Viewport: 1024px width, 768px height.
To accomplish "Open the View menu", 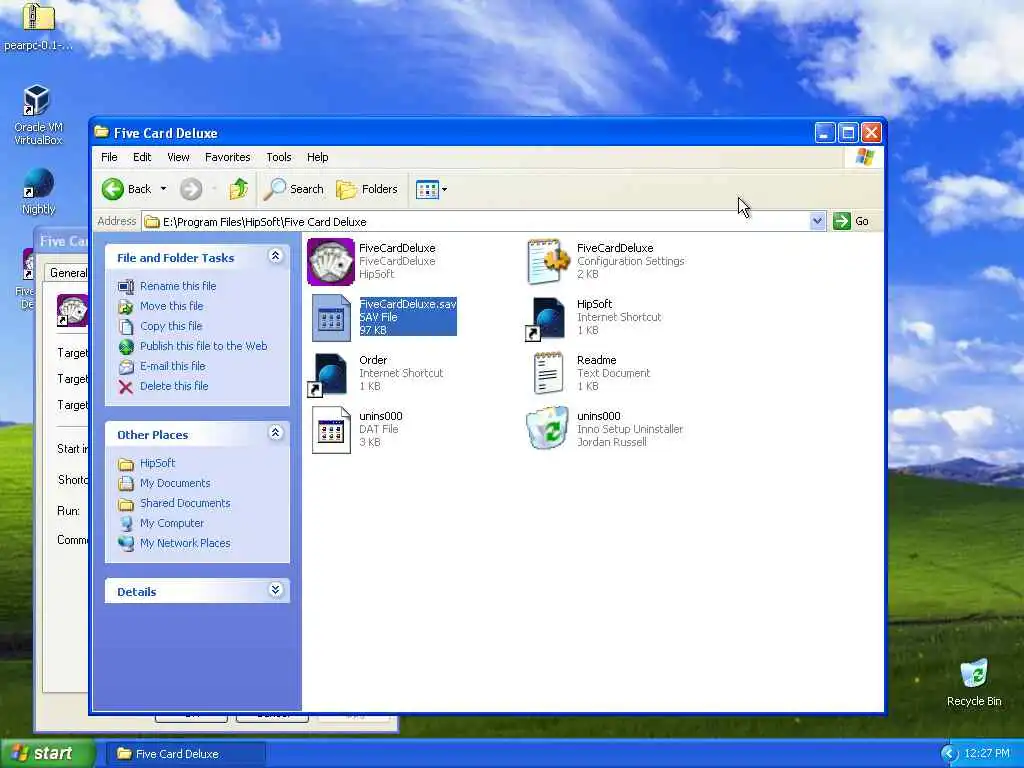I will [x=178, y=157].
